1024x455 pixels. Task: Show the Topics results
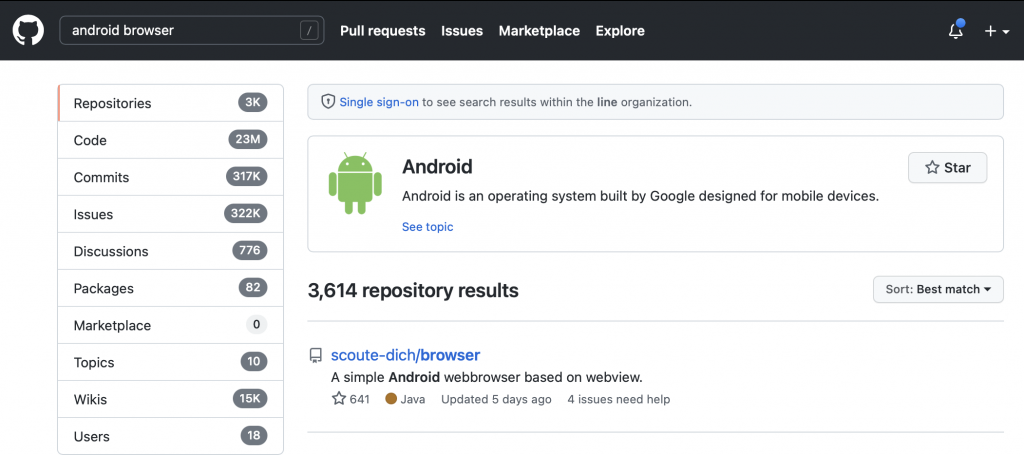point(170,362)
